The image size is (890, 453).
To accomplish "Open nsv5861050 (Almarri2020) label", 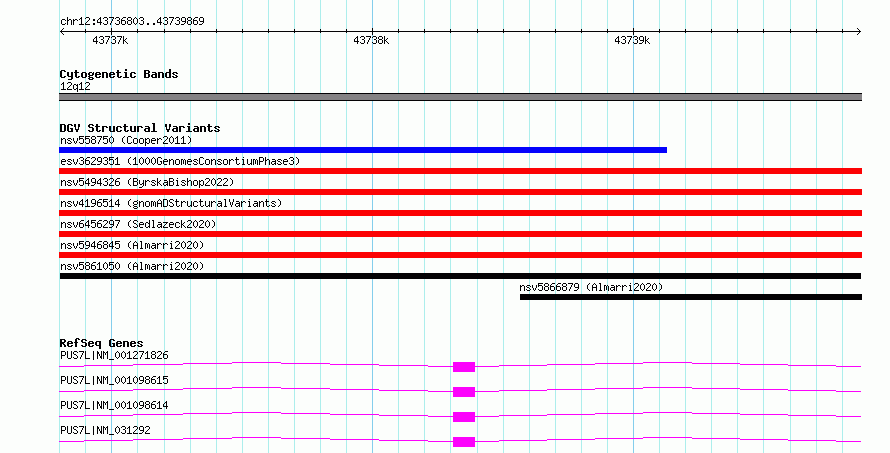I will coord(132,266).
